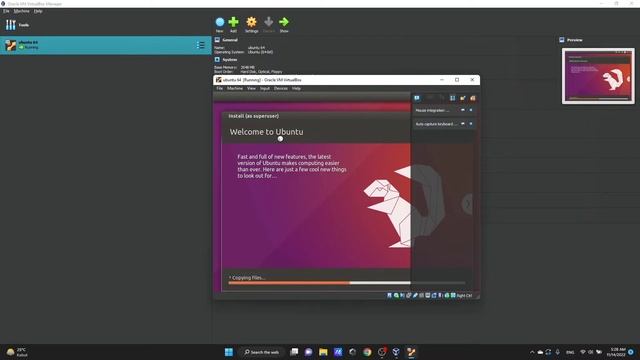Click the ENG language indicator

tap(570, 352)
